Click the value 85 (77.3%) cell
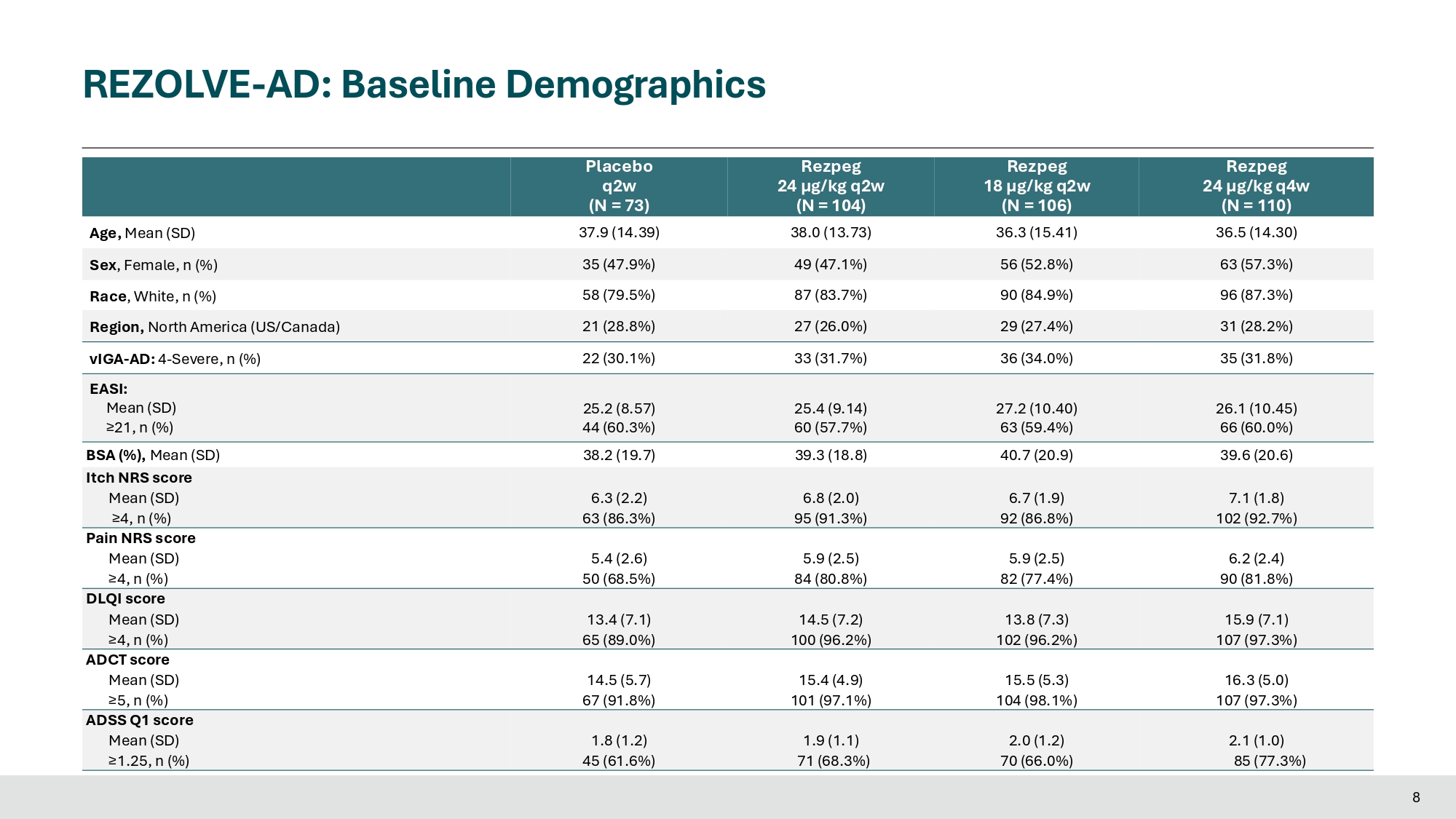The width and height of the screenshot is (1456, 819). [x=1270, y=761]
